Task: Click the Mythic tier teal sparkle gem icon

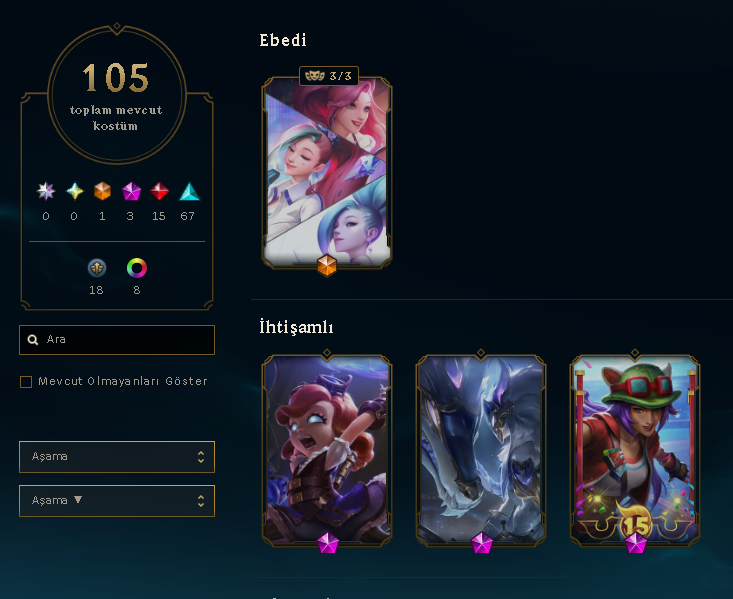Action: point(74,191)
